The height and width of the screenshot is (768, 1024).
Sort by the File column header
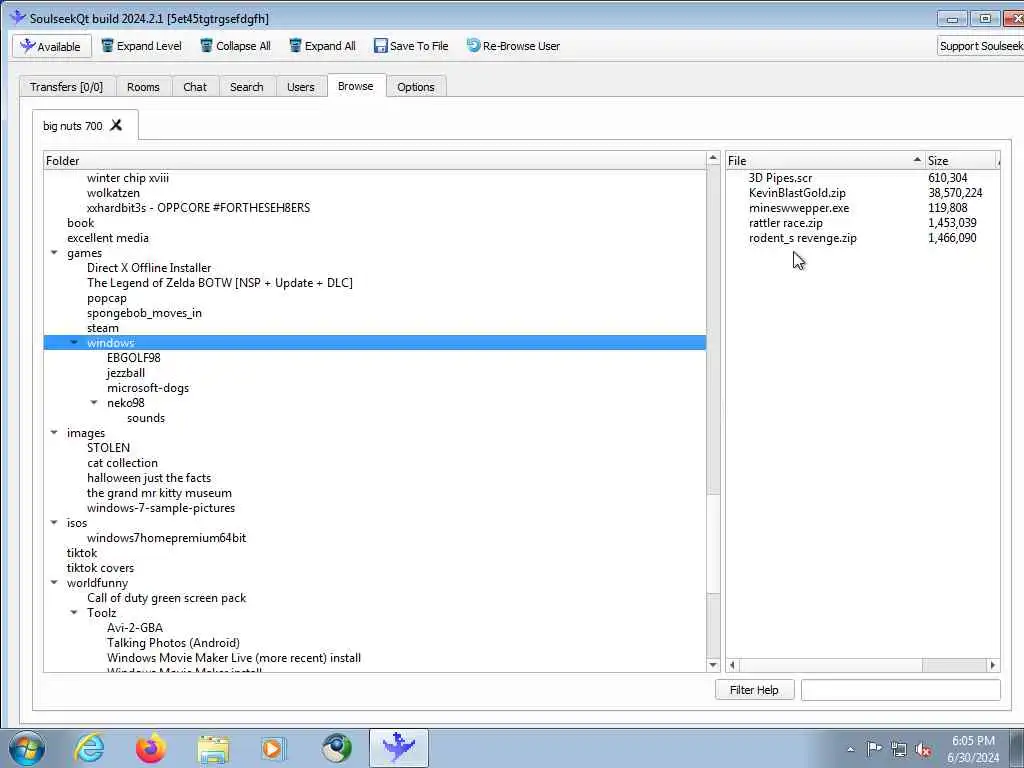(x=825, y=161)
